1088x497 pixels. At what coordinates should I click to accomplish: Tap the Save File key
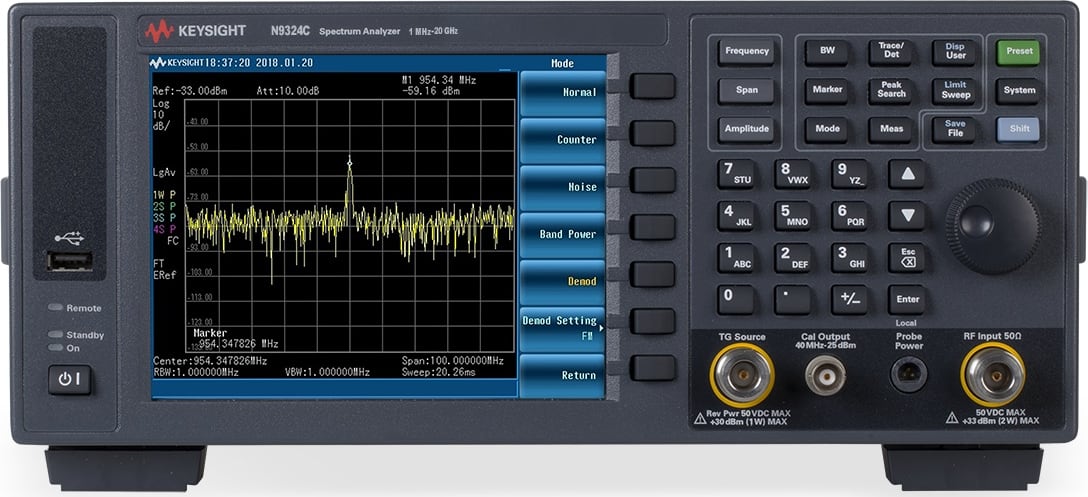point(955,130)
